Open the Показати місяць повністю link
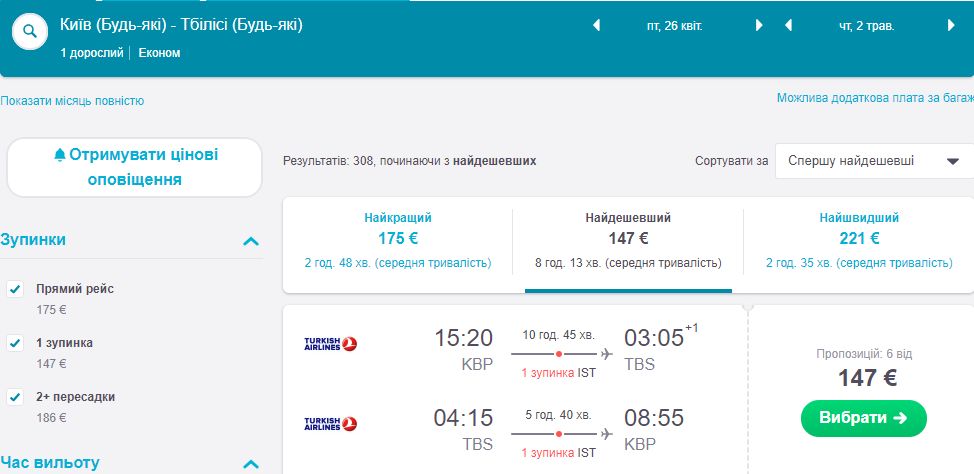974x474 pixels. point(73,101)
